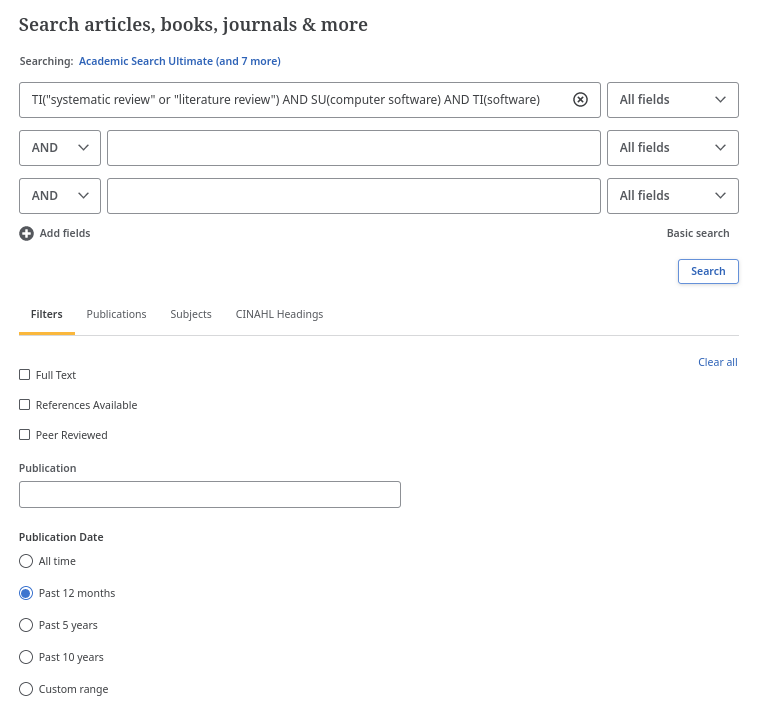Open the second row All fields dropdown

(673, 148)
